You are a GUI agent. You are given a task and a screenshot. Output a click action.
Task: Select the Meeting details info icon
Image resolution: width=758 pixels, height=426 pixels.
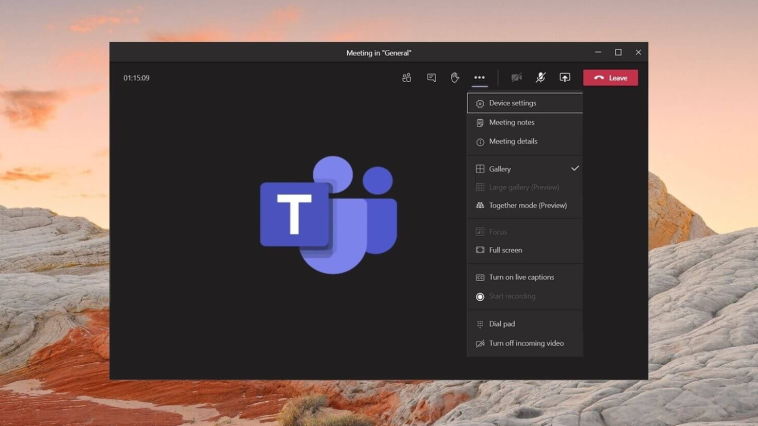tap(480, 142)
